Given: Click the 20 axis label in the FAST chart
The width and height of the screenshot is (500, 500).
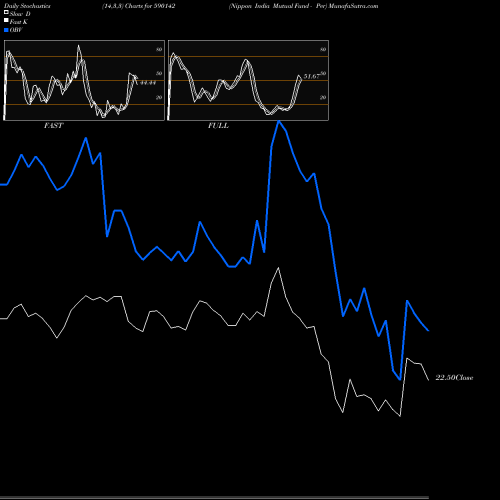Looking at the screenshot, I should [x=159, y=97].
